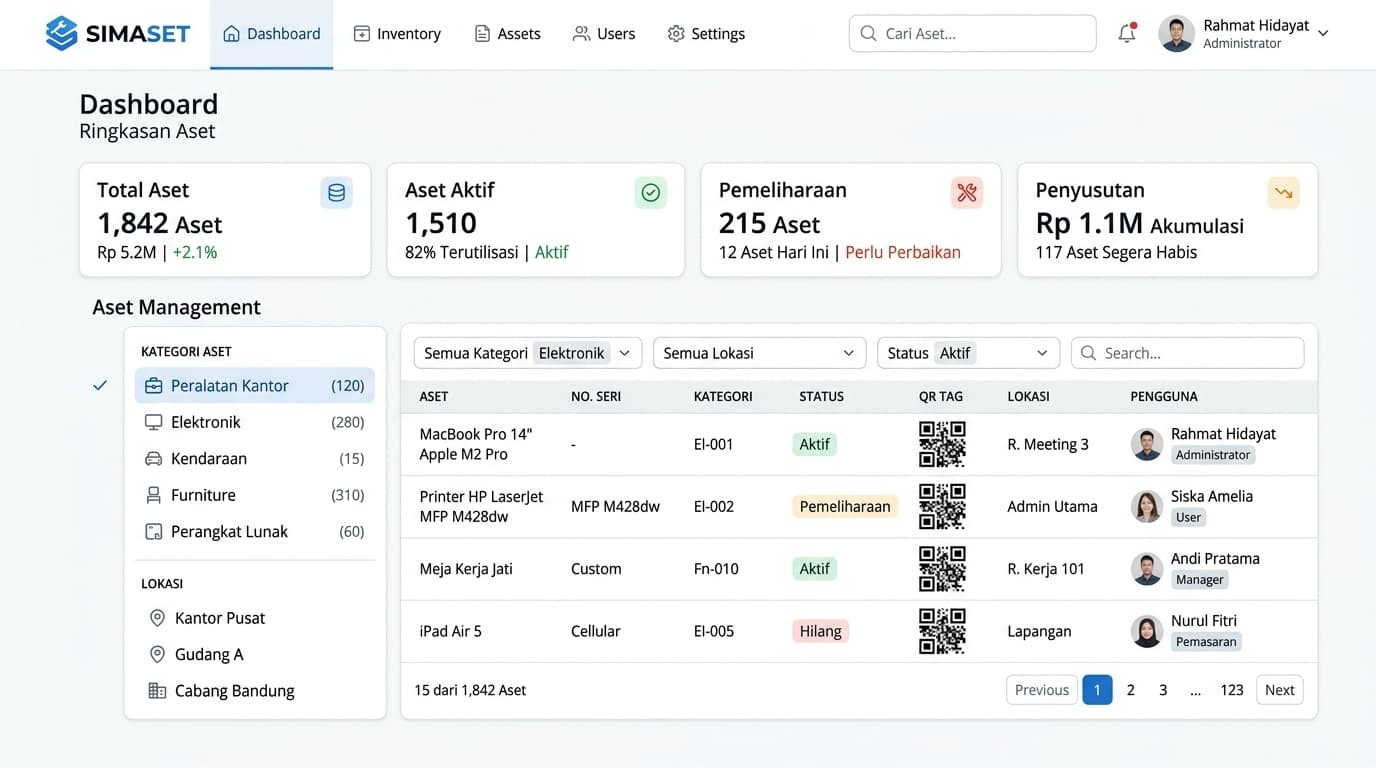The width and height of the screenshot is (1376, 768).
Task: Click the pin icon beside Gudang A
Action: 157,654
